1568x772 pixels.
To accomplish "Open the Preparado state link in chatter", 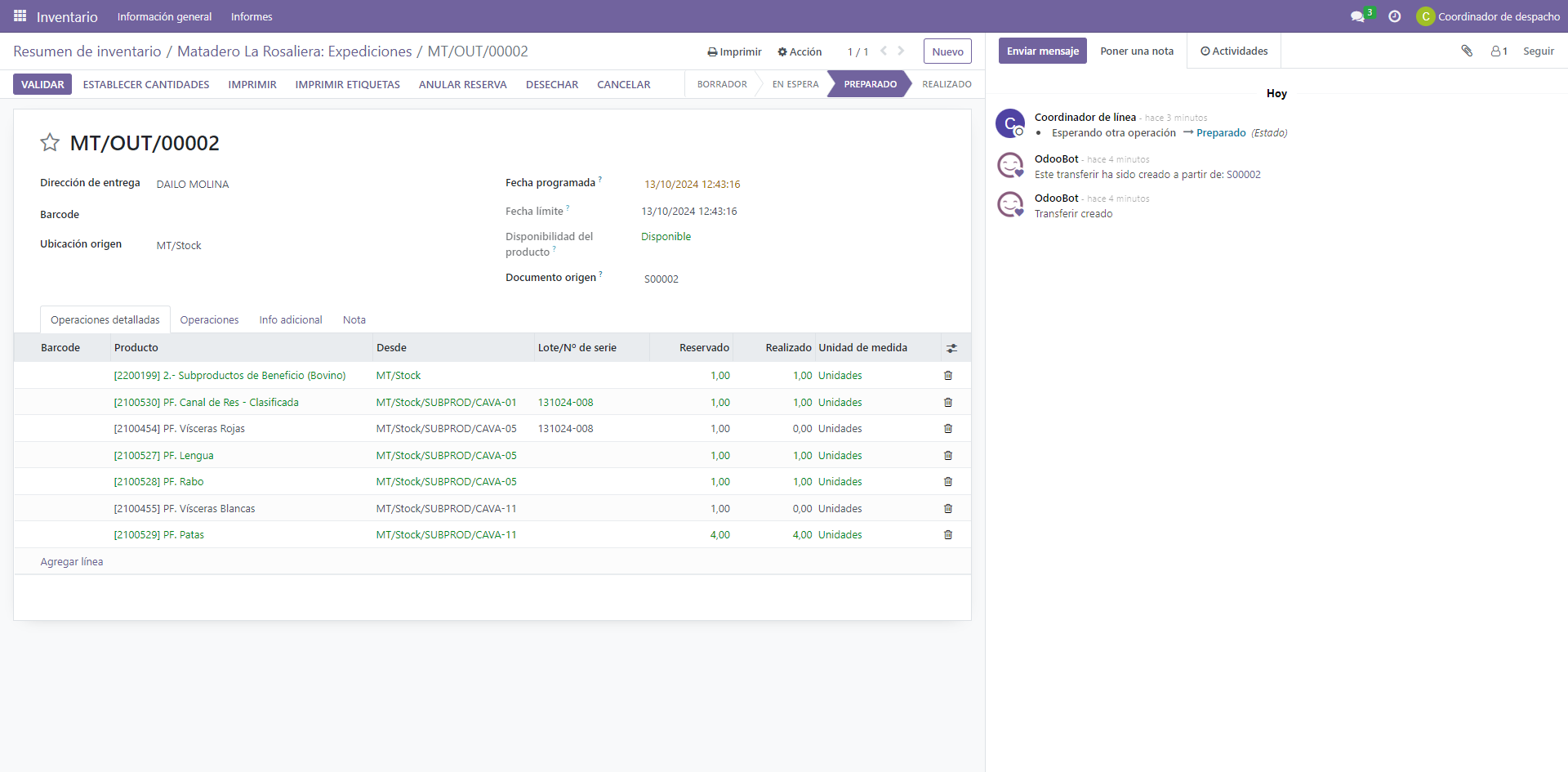I will [1221, 133].
